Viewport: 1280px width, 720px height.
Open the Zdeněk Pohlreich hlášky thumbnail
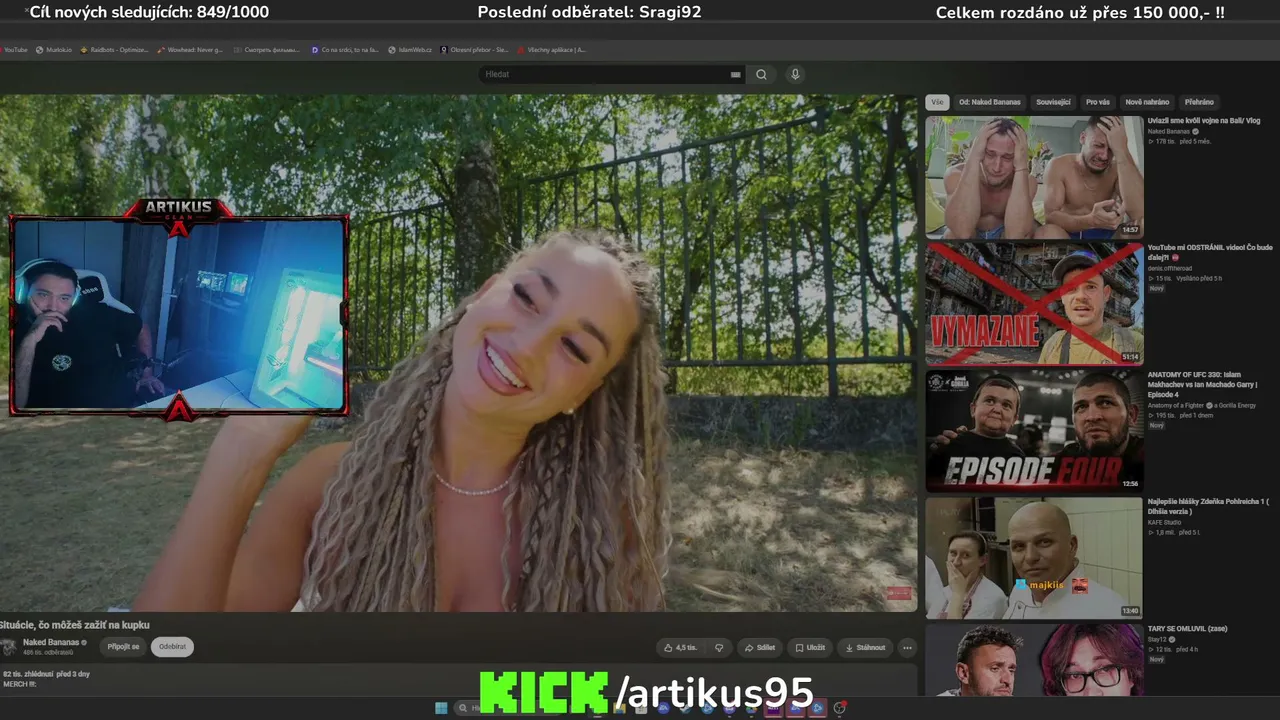(1034, 558)
